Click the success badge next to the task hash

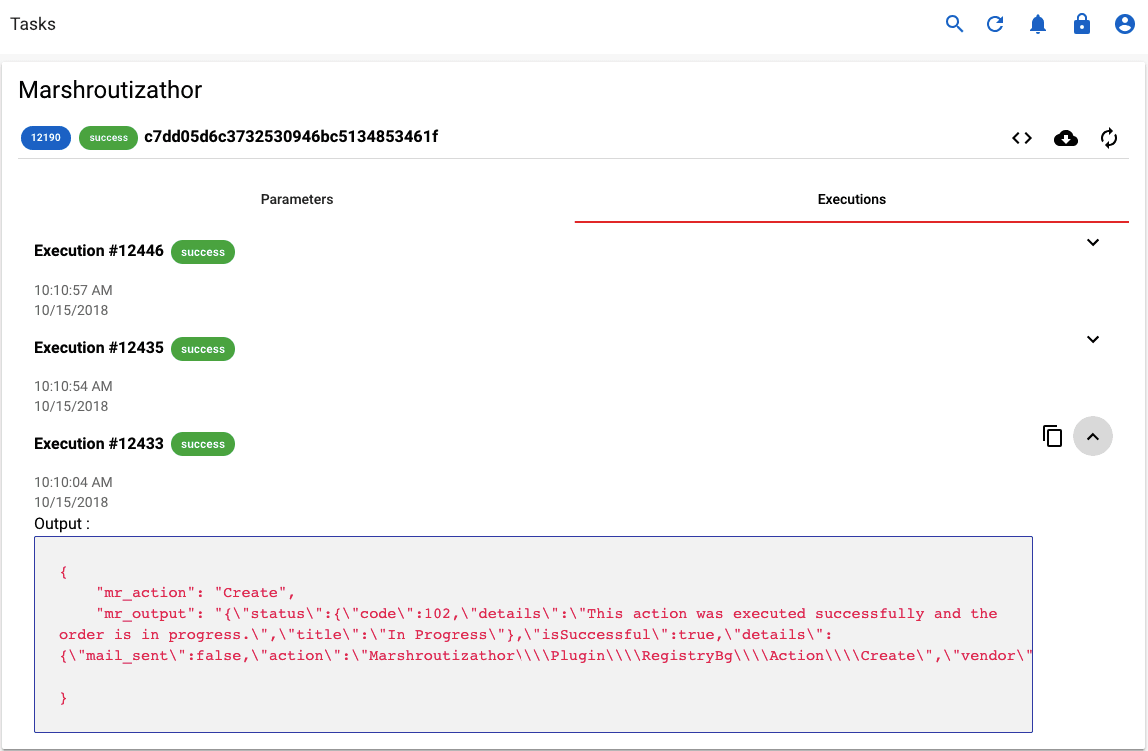point(108,138)
